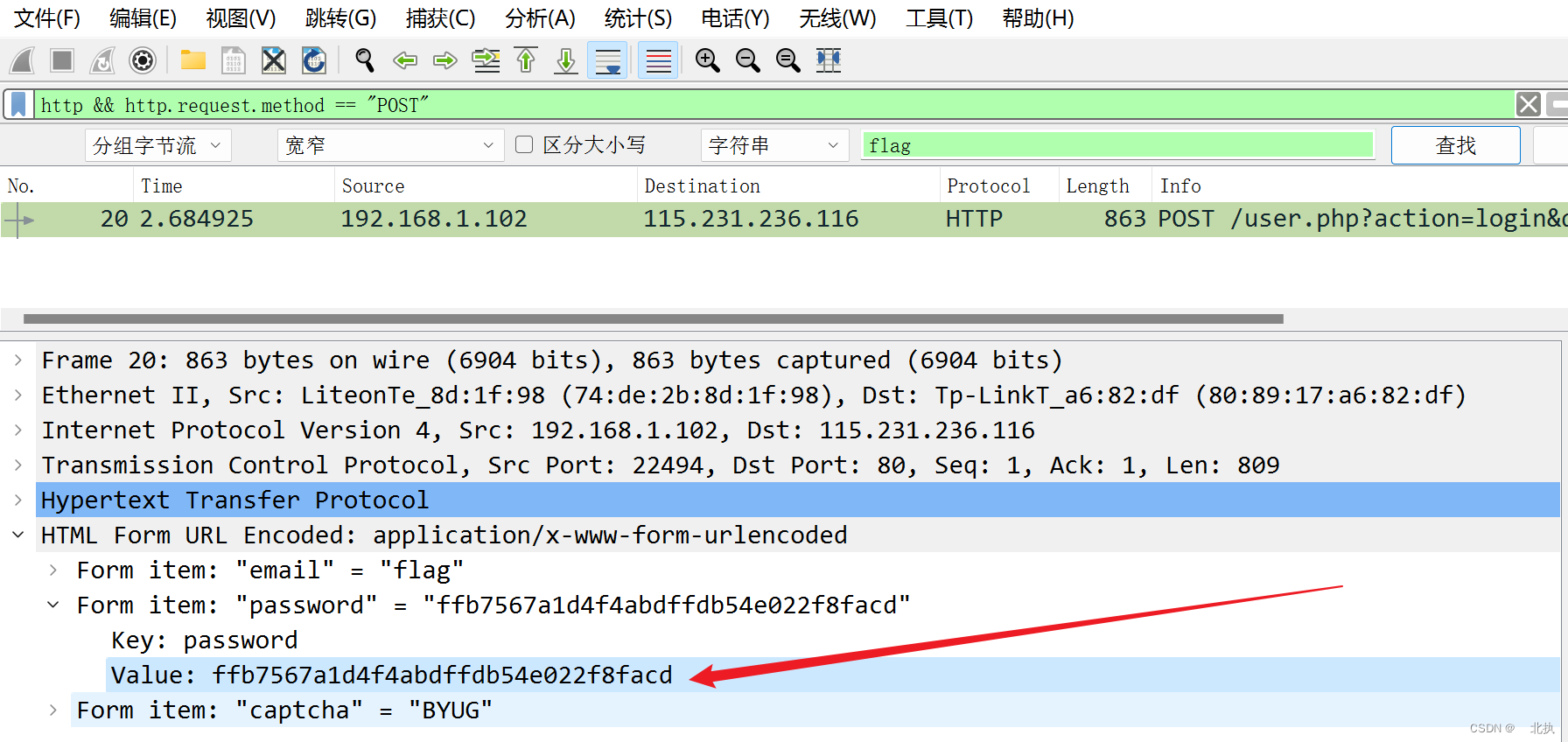
Task: Sort by the Info column header
Action: [x=1360, y=185]
